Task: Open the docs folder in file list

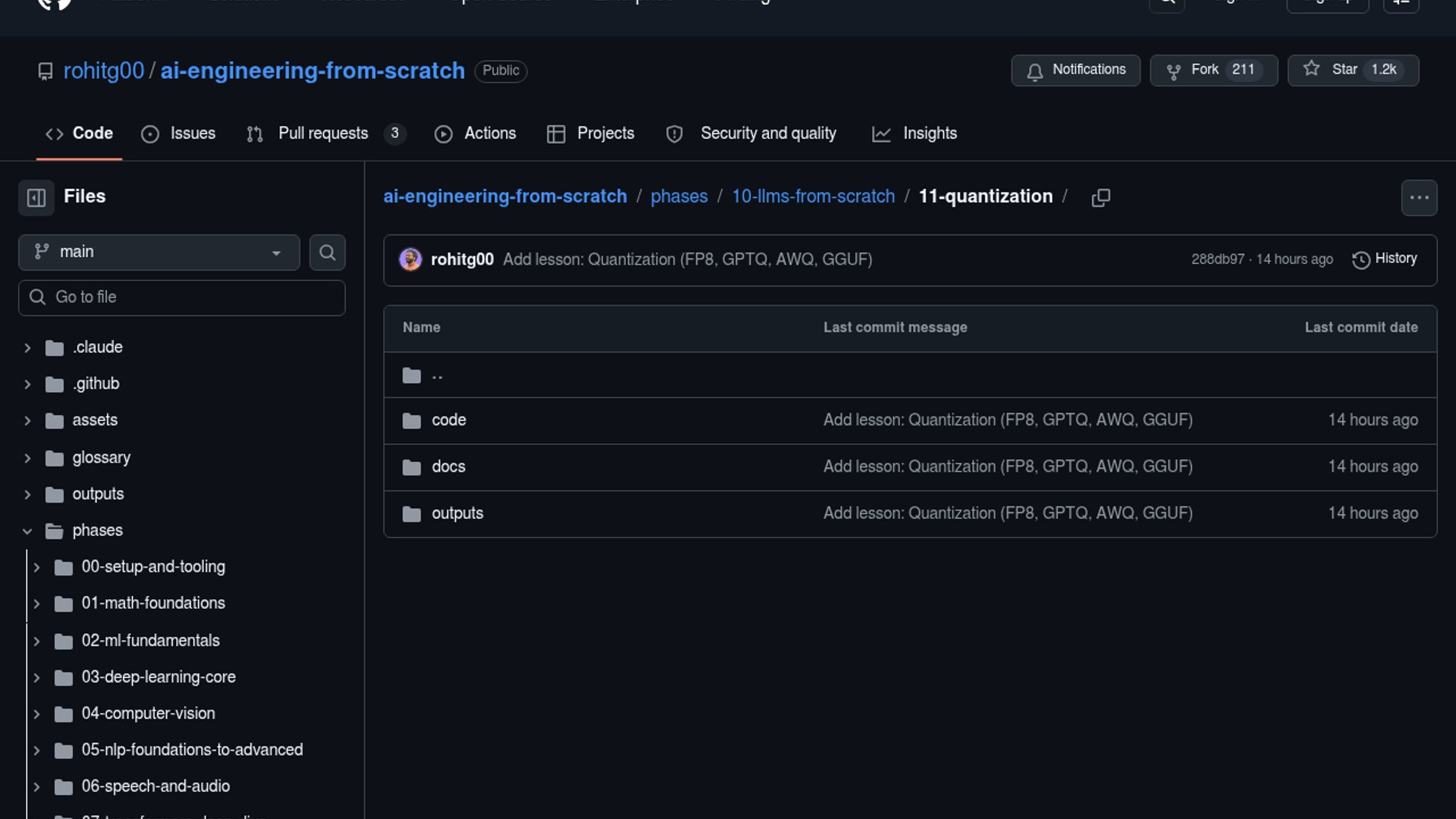Action: [x=448, y=467]
